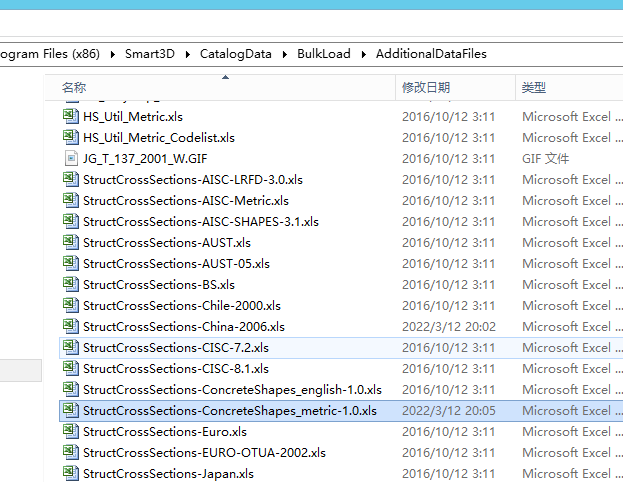623x482 pixels.
Task: Go to CatalogData folder in address bar
Action: (x=236, y=54)
